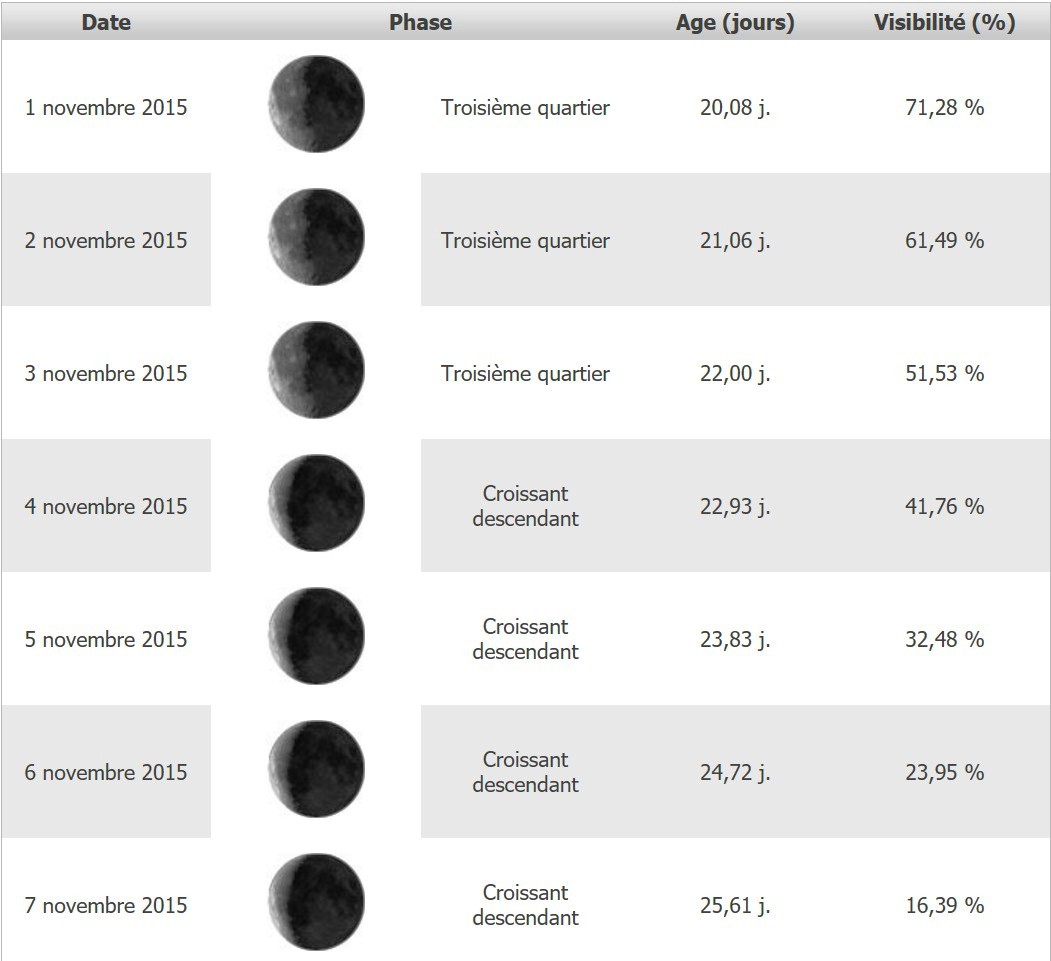Click the age value 22,00 j.

pos(735,374)
